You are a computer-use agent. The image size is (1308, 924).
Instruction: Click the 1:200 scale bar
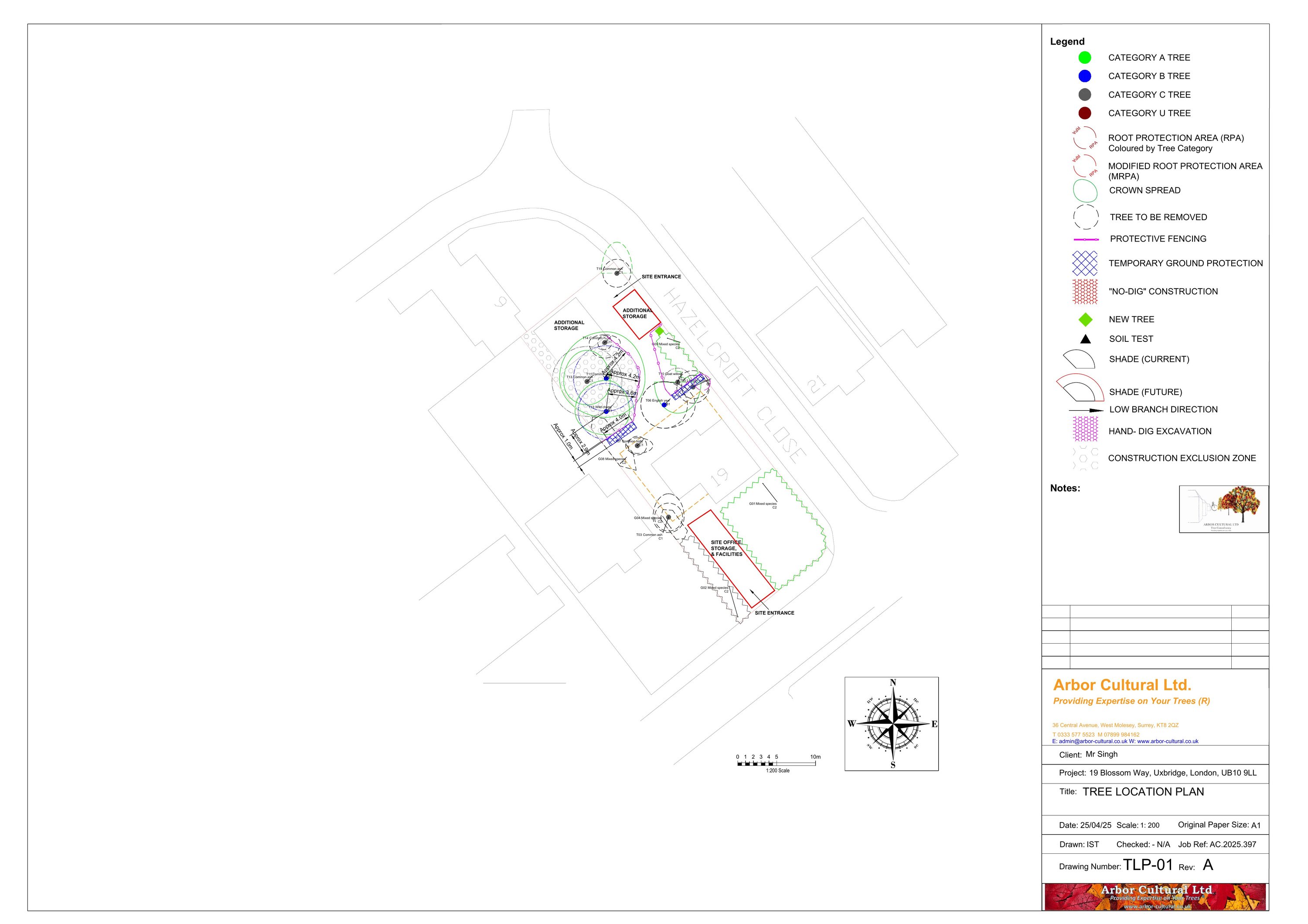(x=776, y=764)
